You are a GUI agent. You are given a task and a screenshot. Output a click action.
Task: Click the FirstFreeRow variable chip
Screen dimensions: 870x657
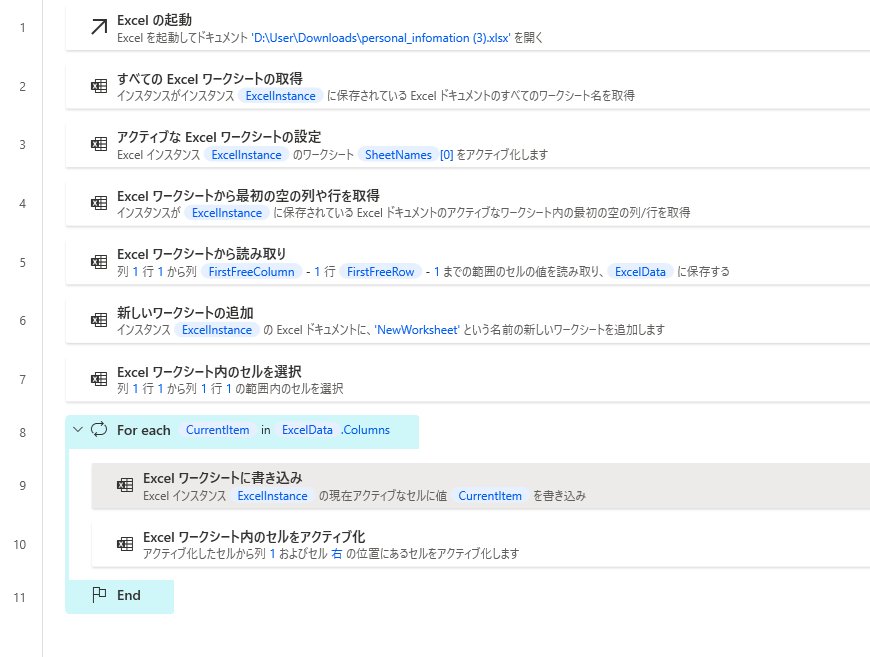pos(381,272)
